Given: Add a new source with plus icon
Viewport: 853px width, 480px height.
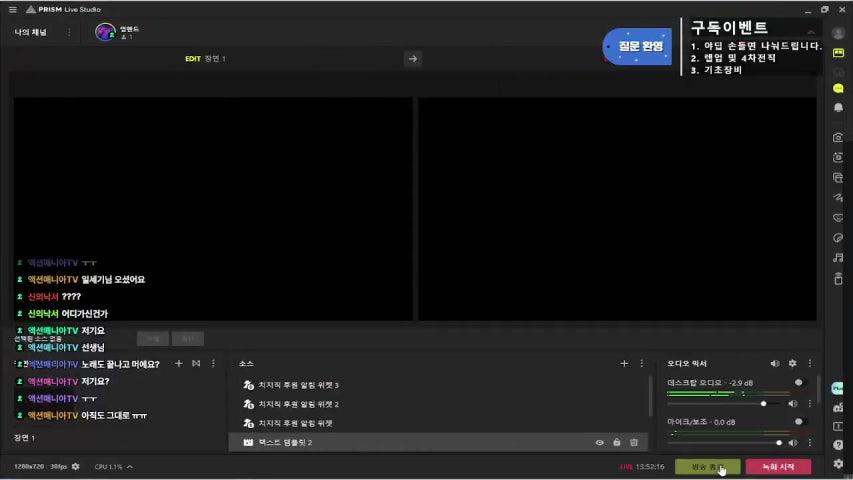Looking at the screenshot, I should click(x=624, y=363).
